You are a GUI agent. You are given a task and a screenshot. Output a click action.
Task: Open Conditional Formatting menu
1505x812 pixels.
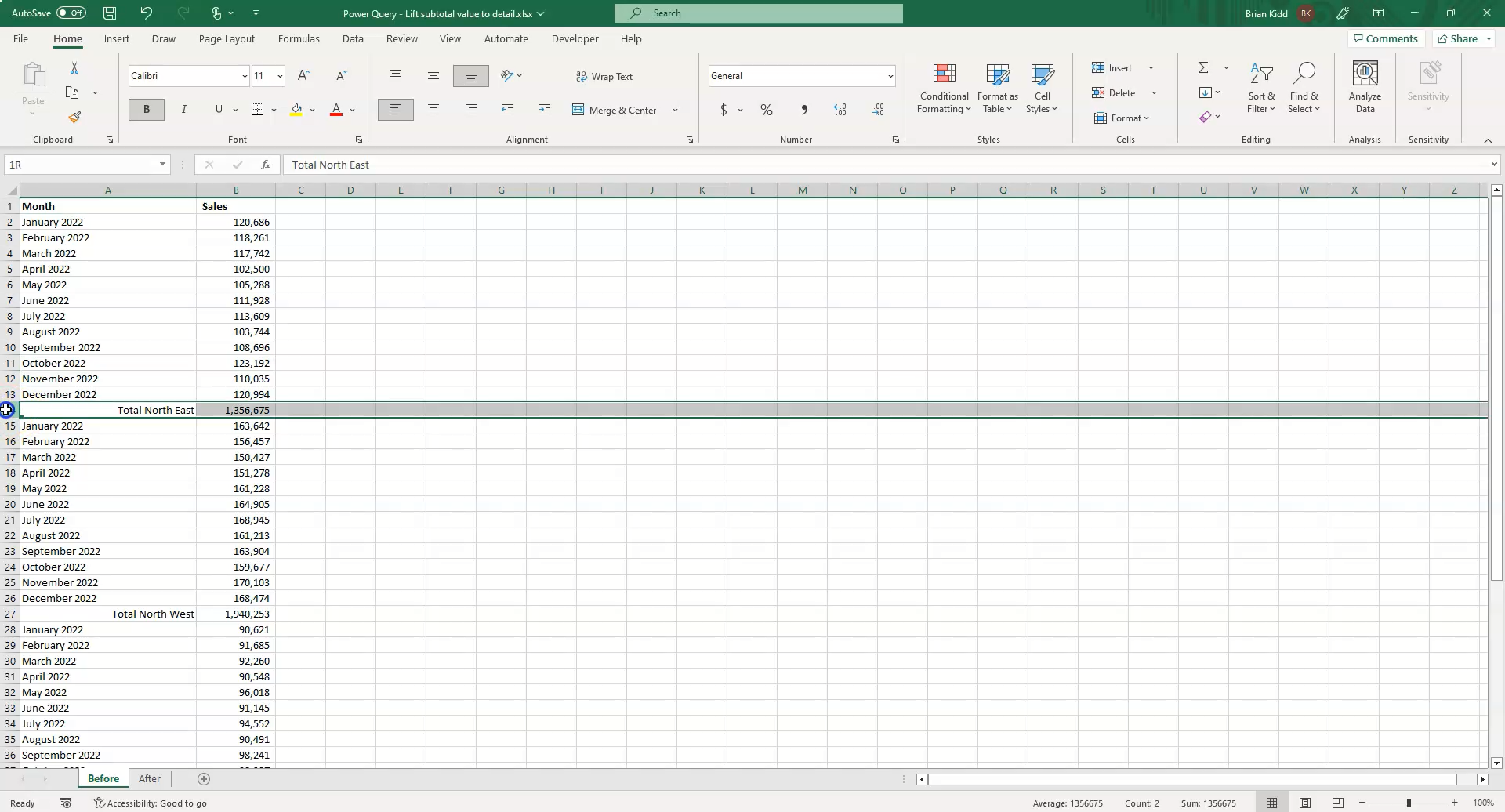944,89
